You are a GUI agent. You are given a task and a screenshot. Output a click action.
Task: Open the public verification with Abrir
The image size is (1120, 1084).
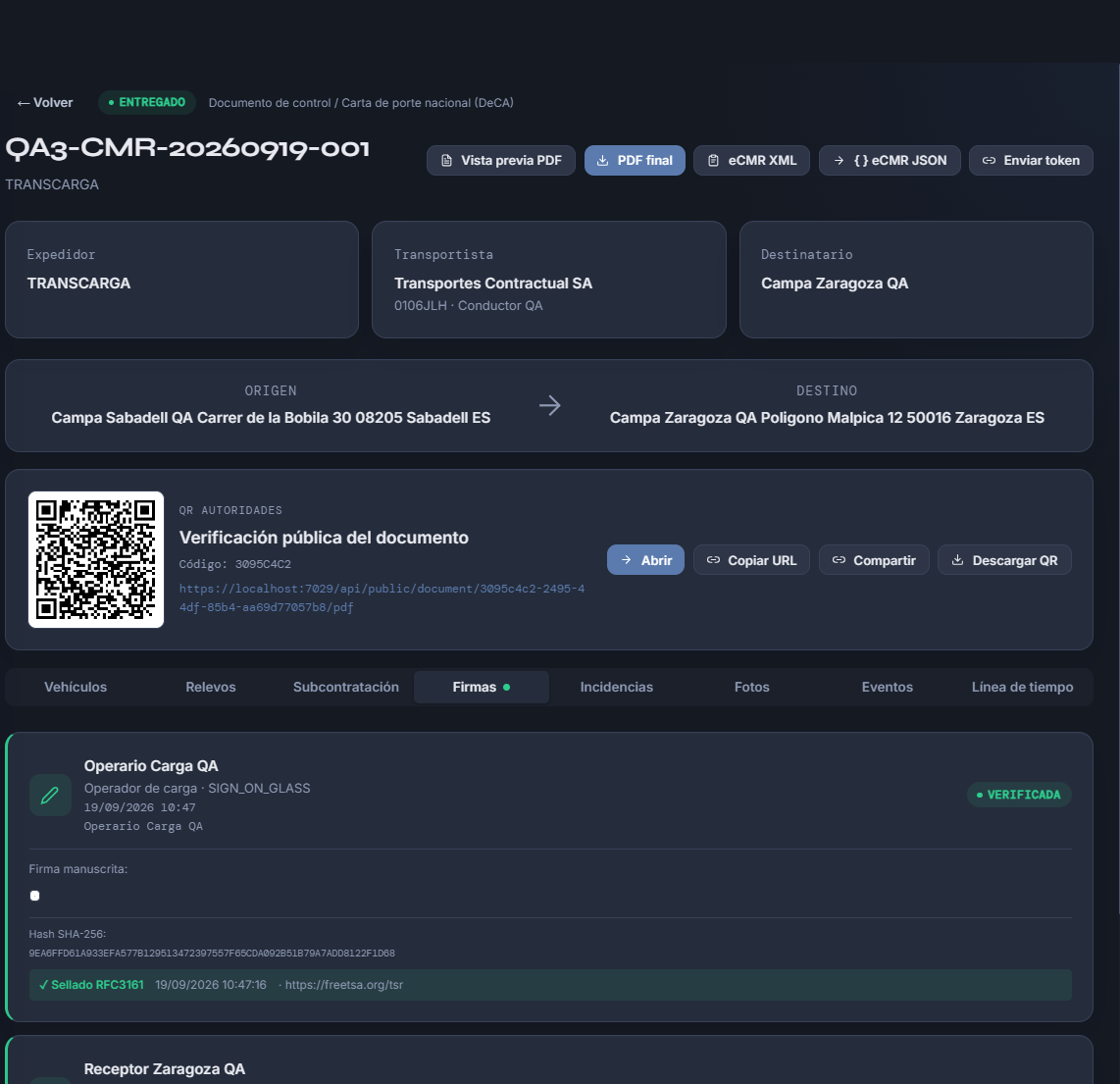pos(645,560)
